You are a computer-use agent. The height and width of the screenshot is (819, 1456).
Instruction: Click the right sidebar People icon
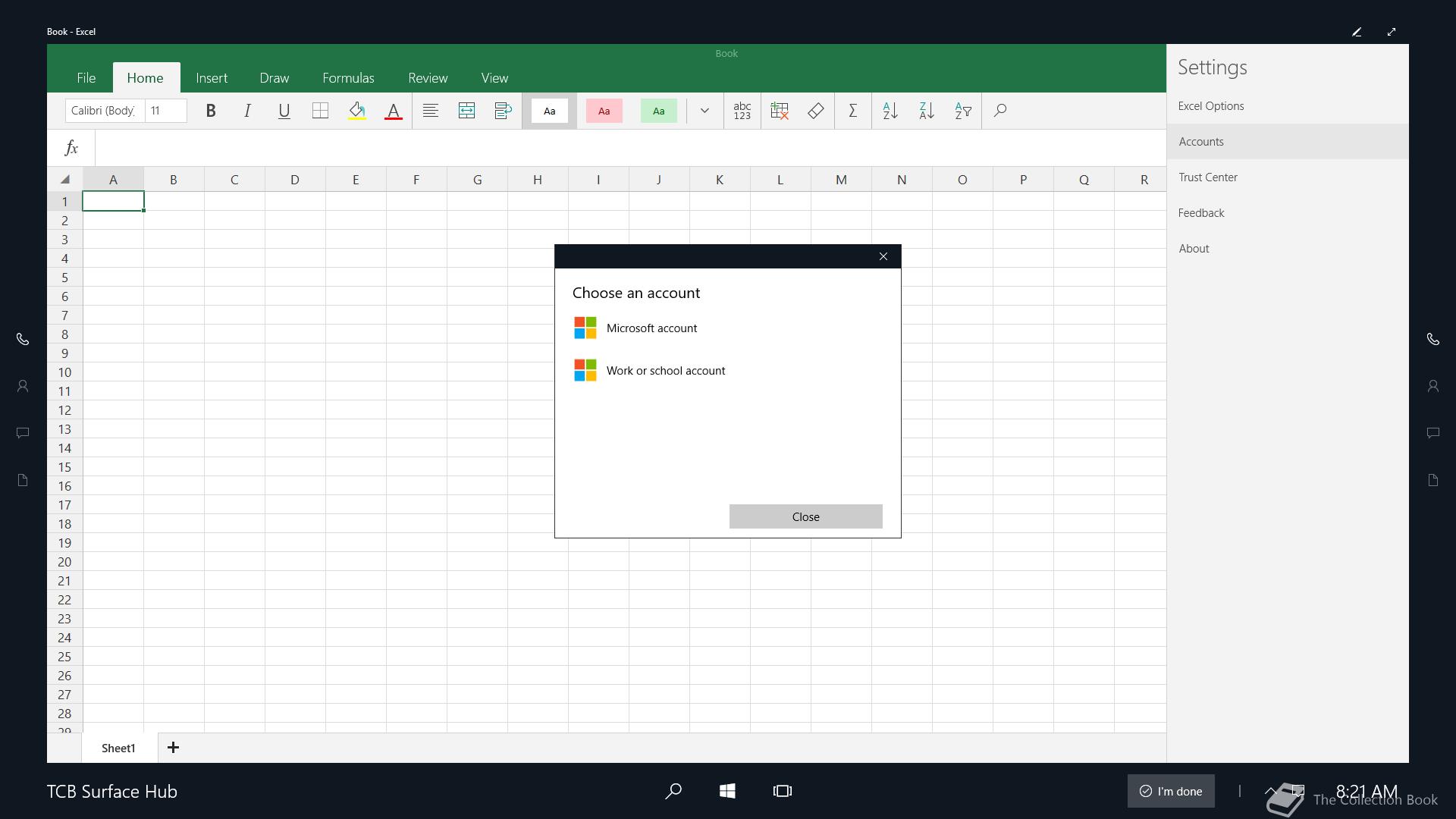tap(1433, 386)
